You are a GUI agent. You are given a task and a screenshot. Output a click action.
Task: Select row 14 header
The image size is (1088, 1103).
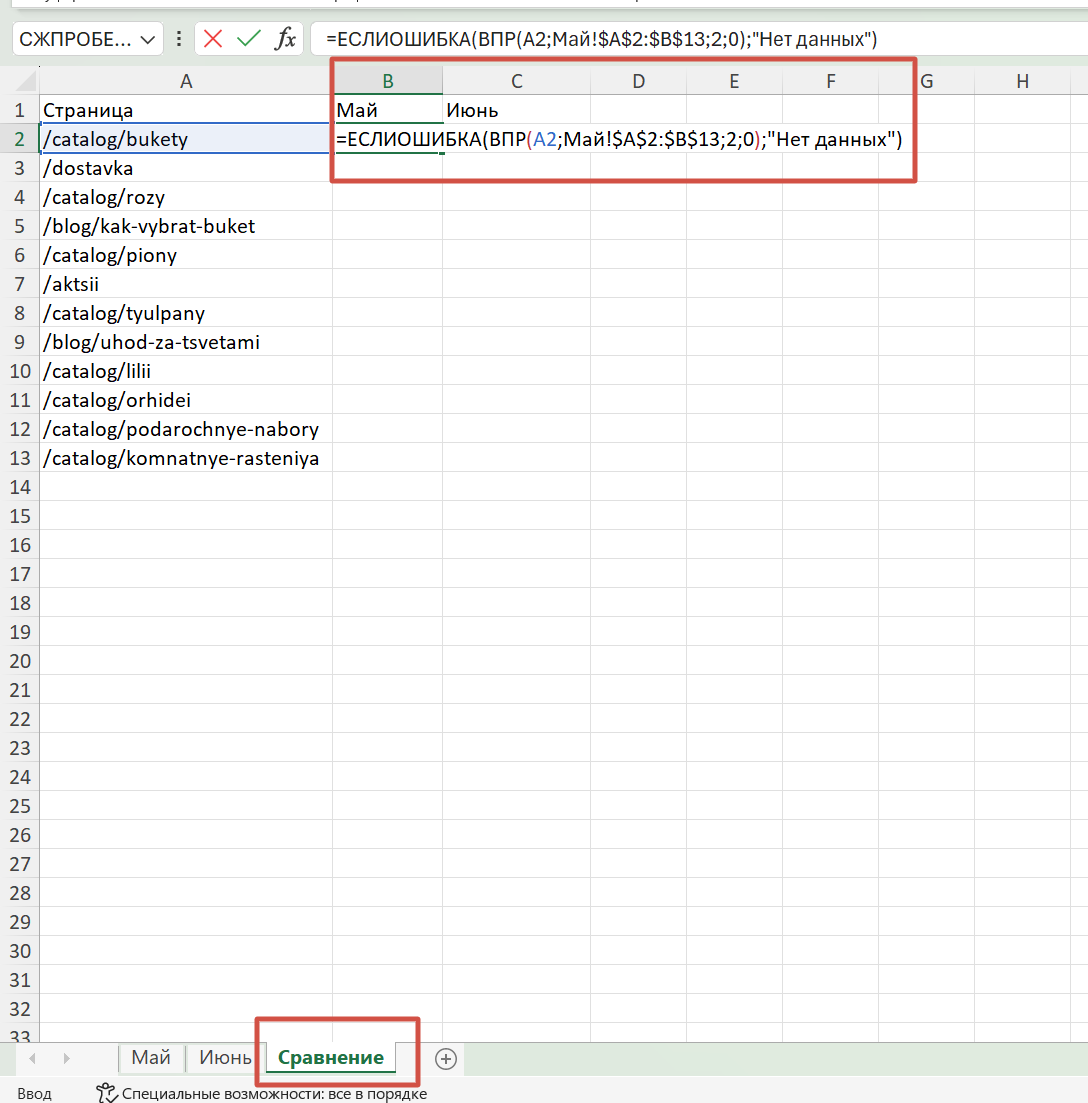pos(20,487)
